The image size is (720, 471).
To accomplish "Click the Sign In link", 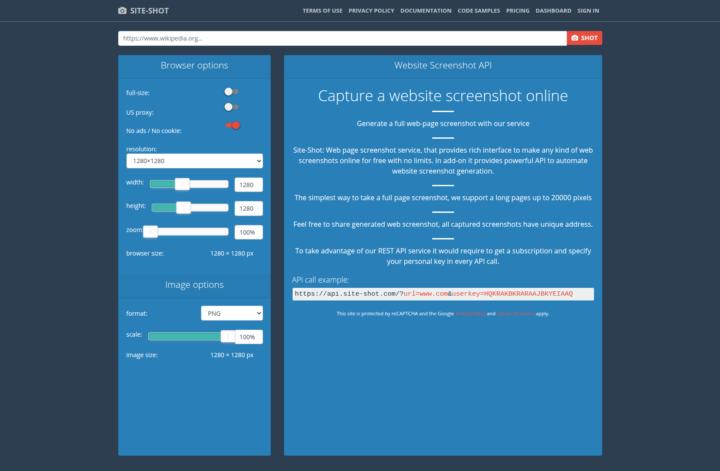I will pos(588,11).
